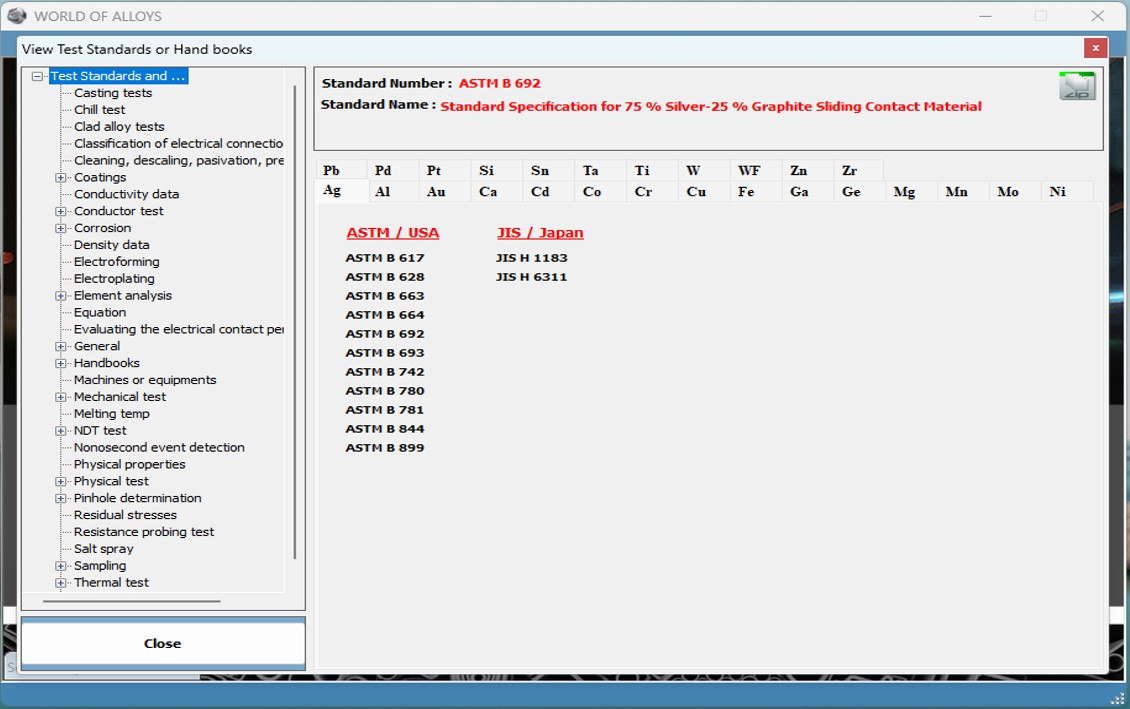Select Residual stresses tree item
This screenshot has width=1130, height=709.
[x=125, y=515]
